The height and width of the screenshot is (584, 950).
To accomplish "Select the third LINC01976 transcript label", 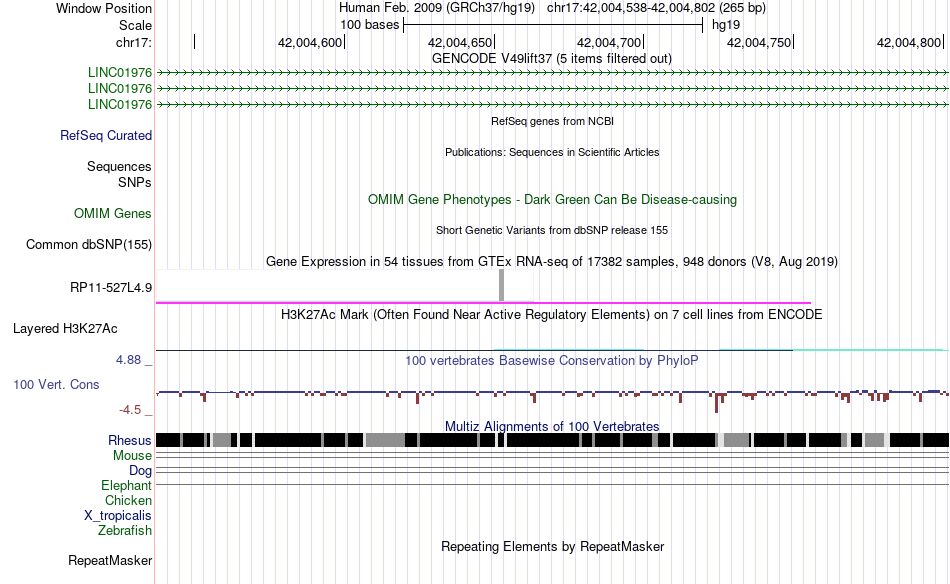I will [x=119, y=104].
